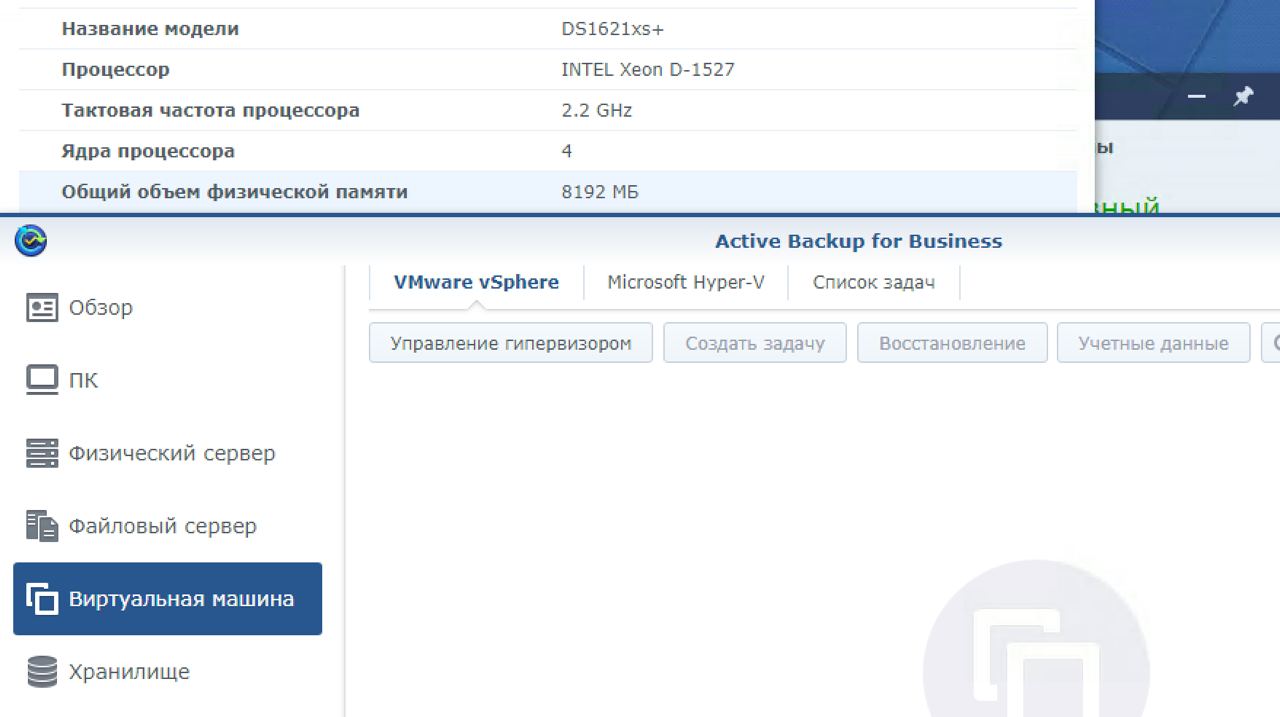Image resolution: width=1280 pixels, height=717 pixels.
Task: Select the Виртуальная машина menu label
Action: click(182, 599)
